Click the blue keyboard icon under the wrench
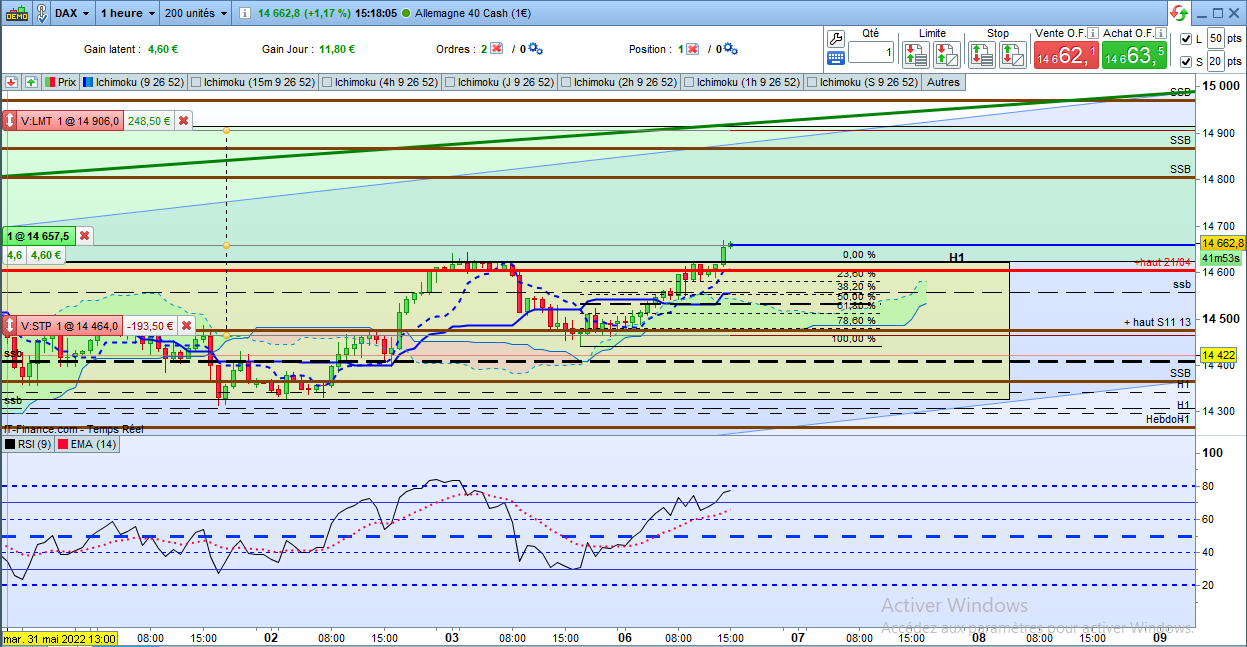This screenshot has height=647, width=1247. pyautogui.click(x=836, y=58)
